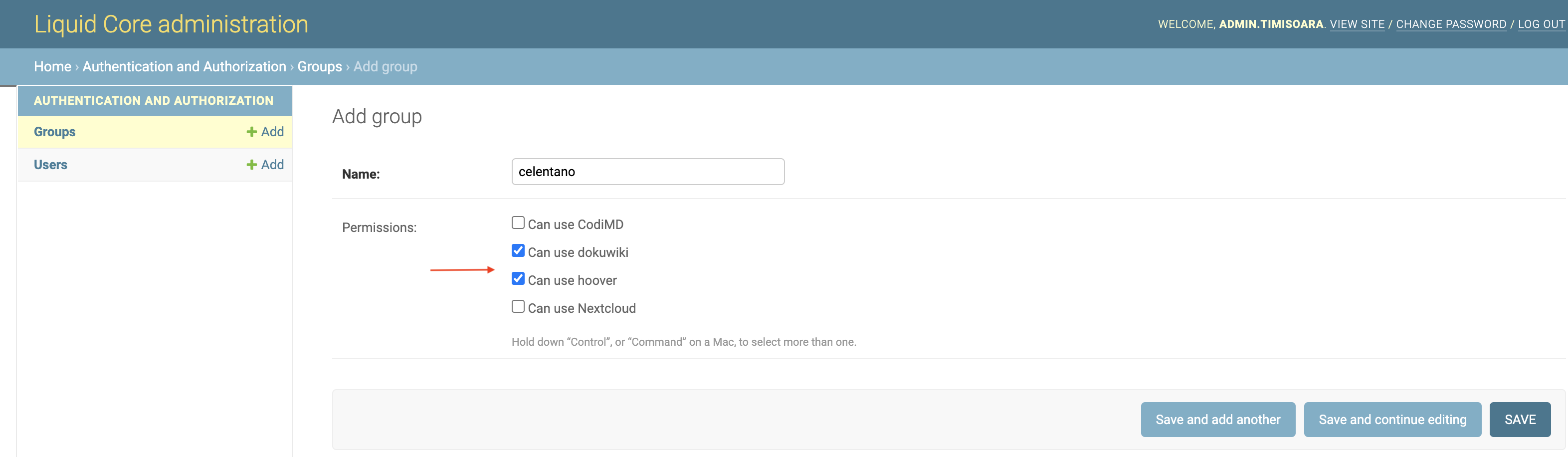
Task: Uncheck the Can use hoover permission
Action: click(x=518, y=279)
